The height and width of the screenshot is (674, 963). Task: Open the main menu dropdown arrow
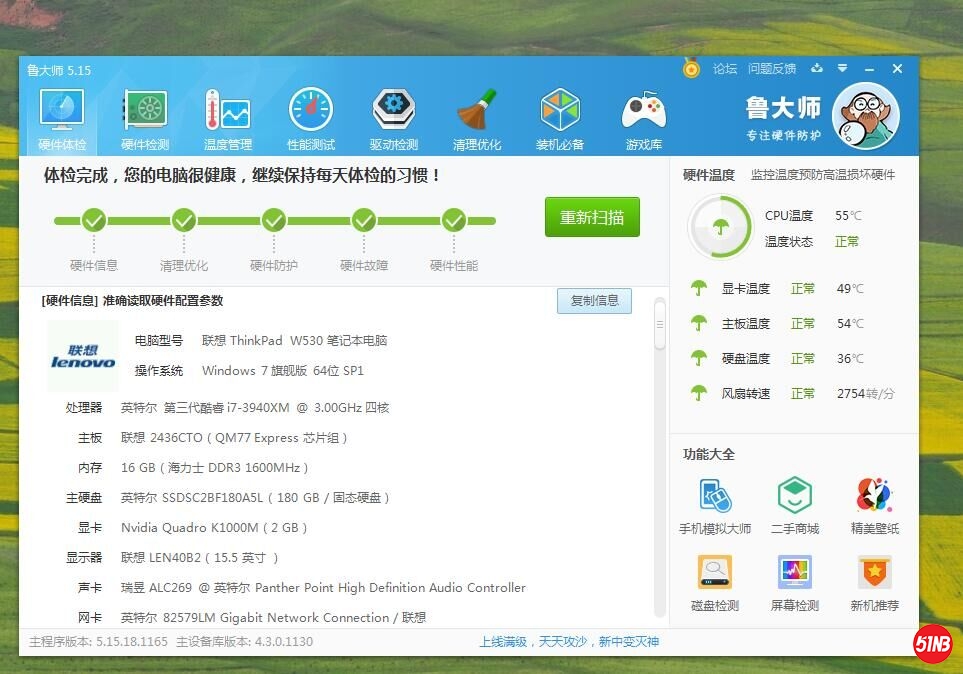[843, 69]
